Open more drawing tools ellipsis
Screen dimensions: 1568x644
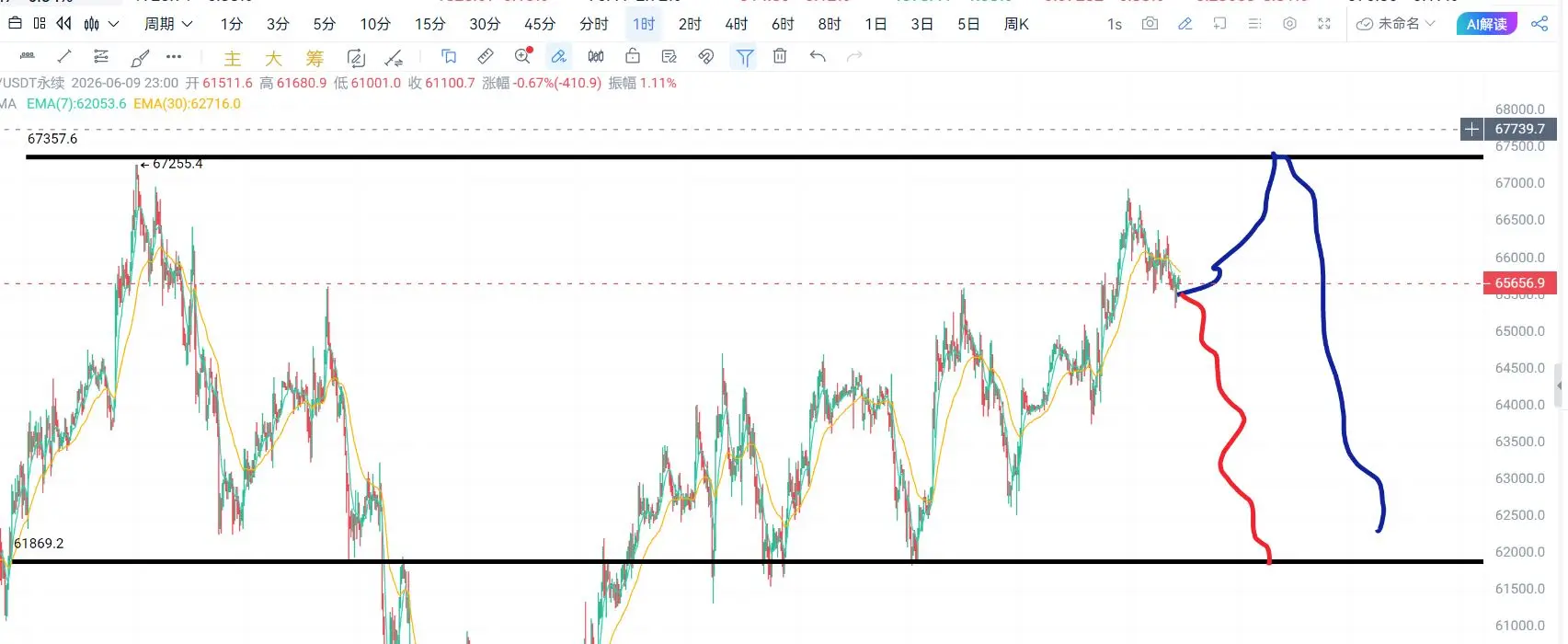pos(174,56)
